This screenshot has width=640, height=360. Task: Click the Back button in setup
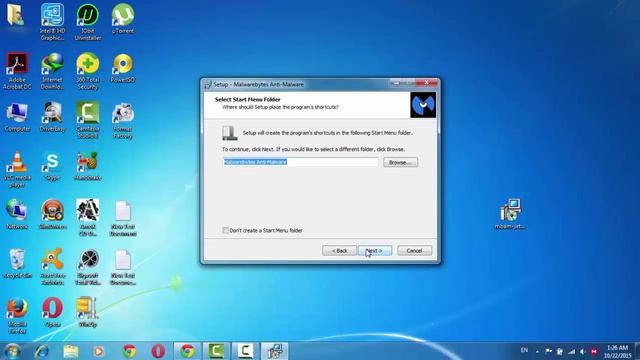click(339, 251)
